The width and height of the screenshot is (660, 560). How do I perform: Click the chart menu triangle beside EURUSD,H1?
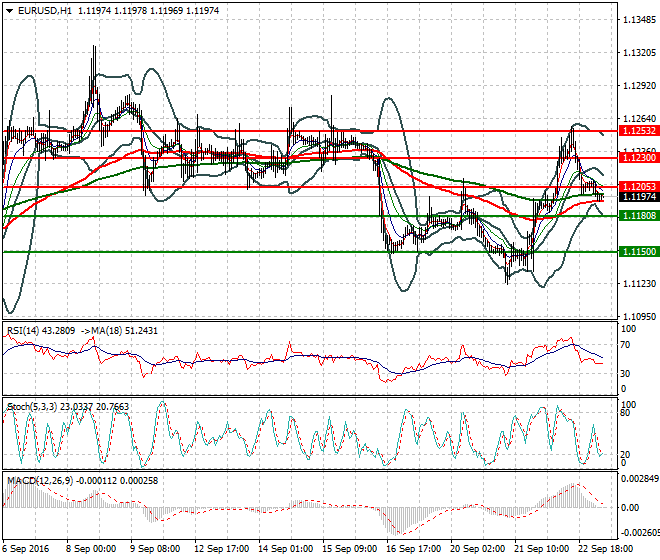click(x=9, y=11)
